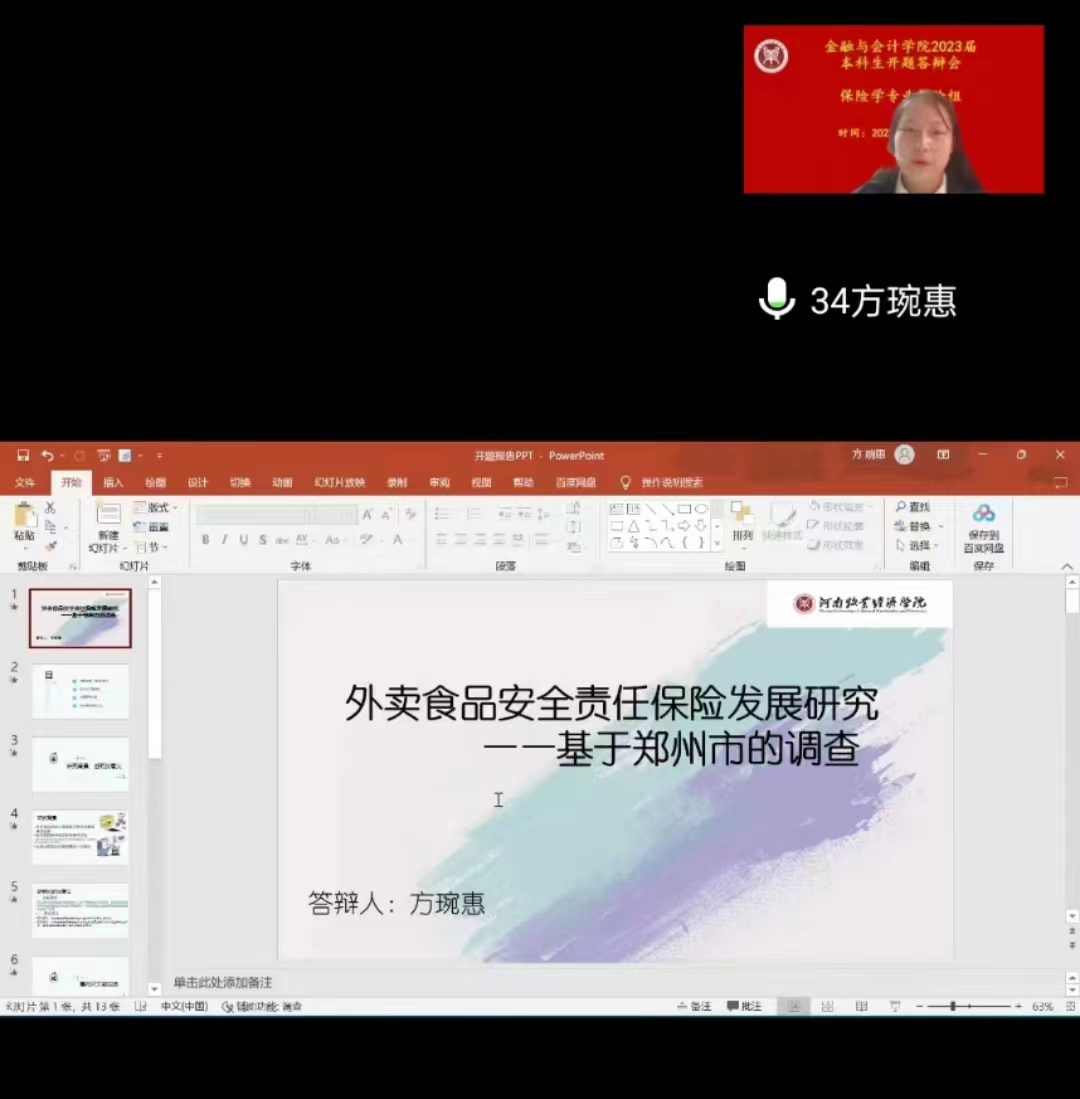1080x1099 pixels.
Task: Click the Undo arrow in title bar
Action: pos(46,456)
